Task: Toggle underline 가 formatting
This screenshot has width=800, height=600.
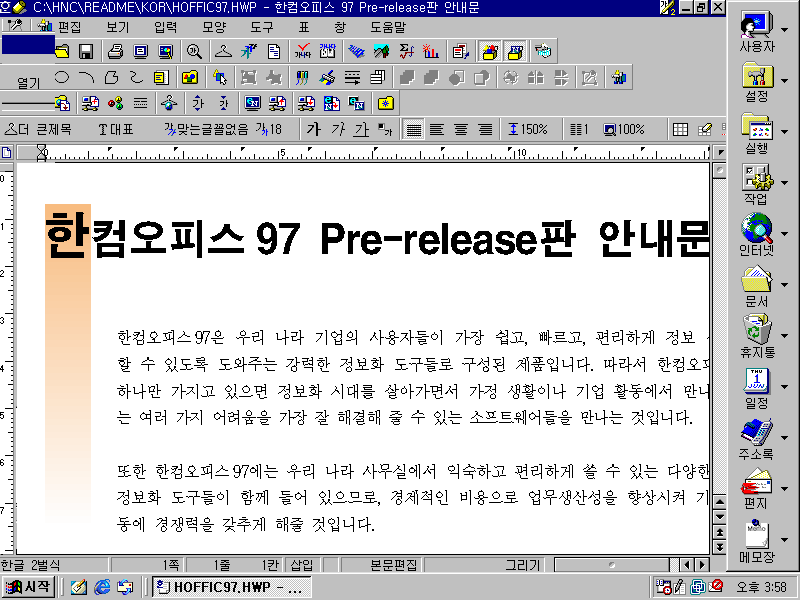Action: coord(362,130)
